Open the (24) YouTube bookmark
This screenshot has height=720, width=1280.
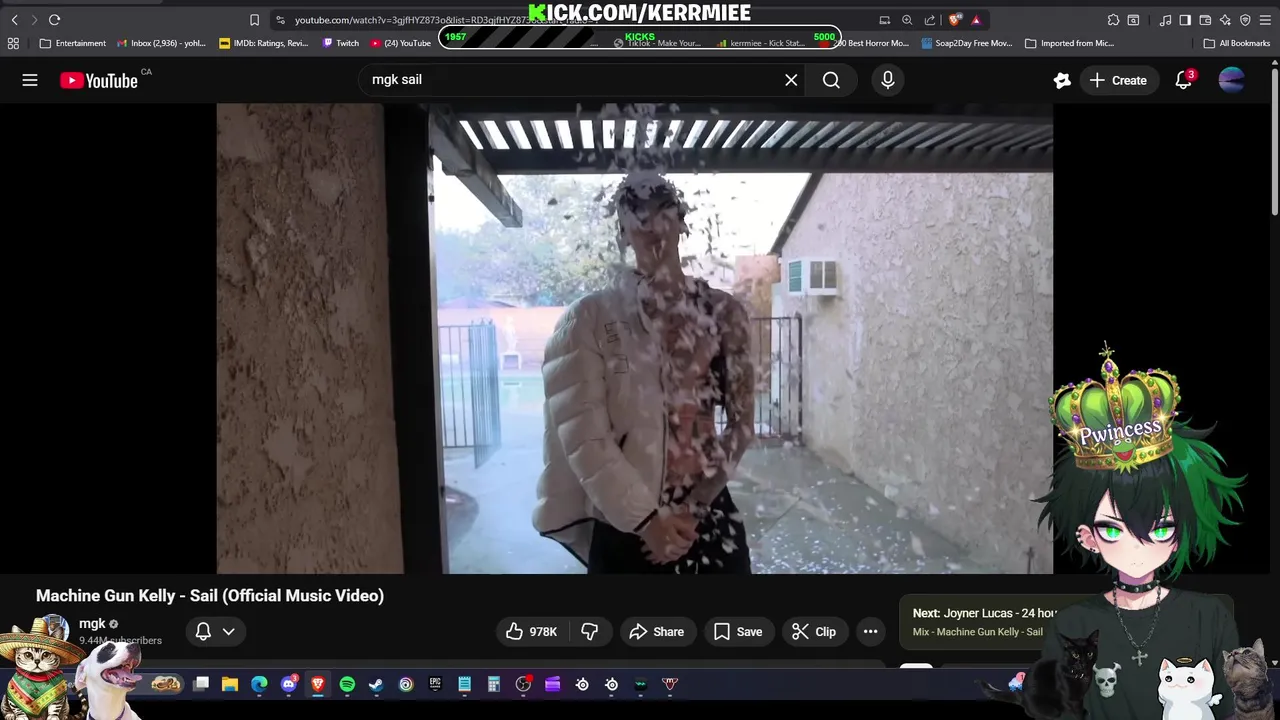401,43
